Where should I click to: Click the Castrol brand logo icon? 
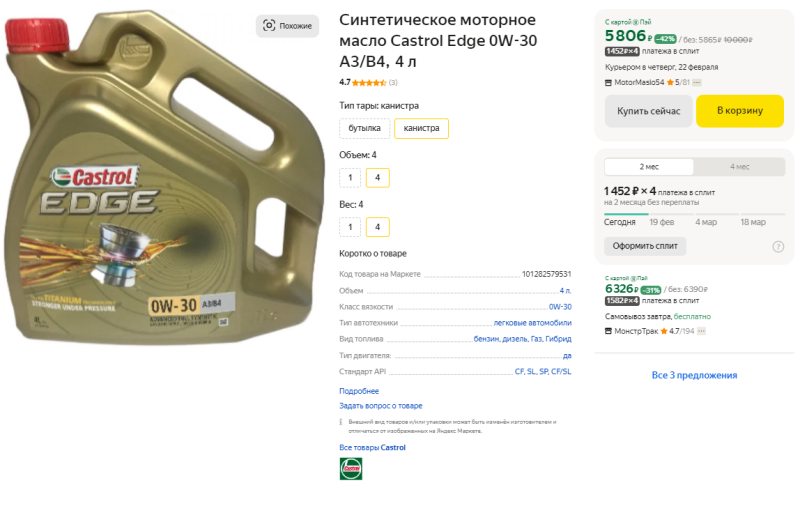351,469
